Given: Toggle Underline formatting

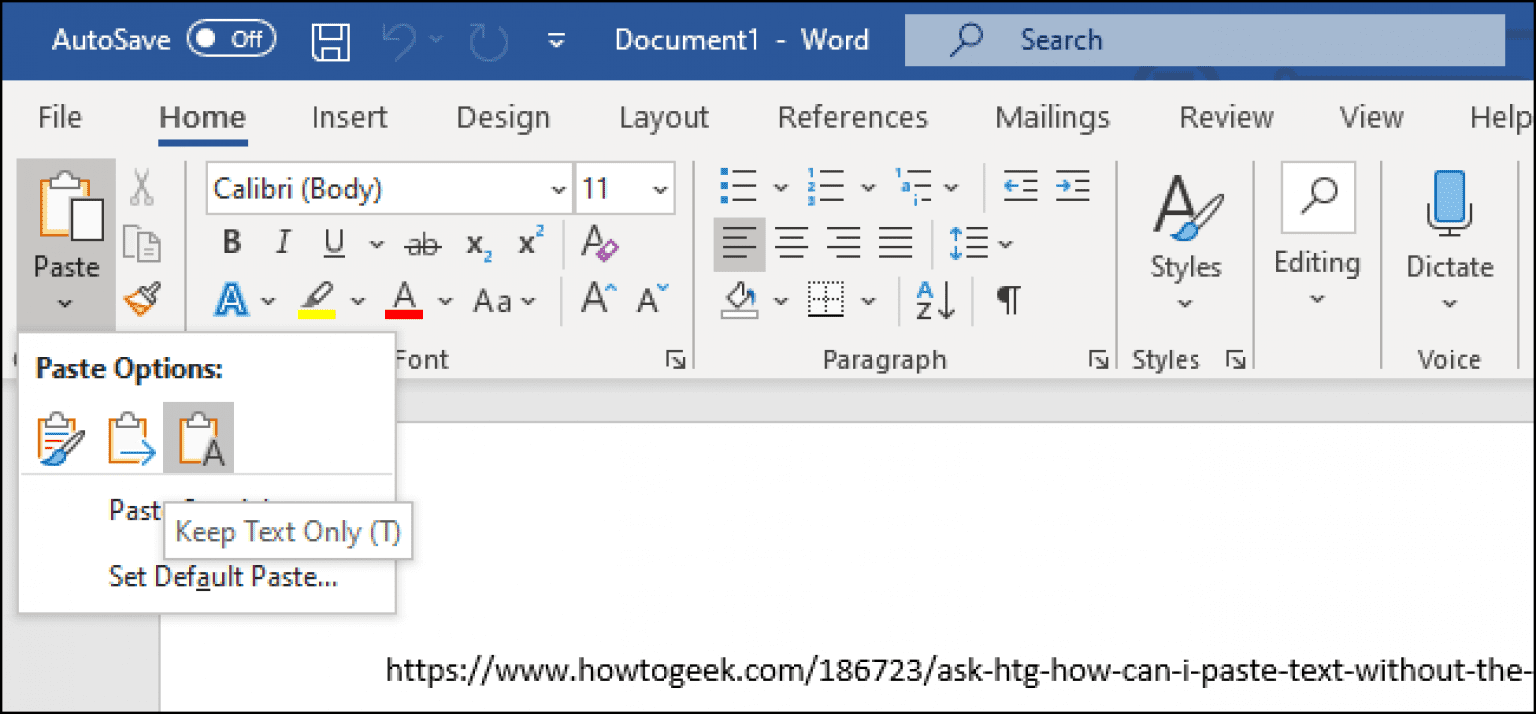Looking at the screenshot, I should (x=334, y=243).
